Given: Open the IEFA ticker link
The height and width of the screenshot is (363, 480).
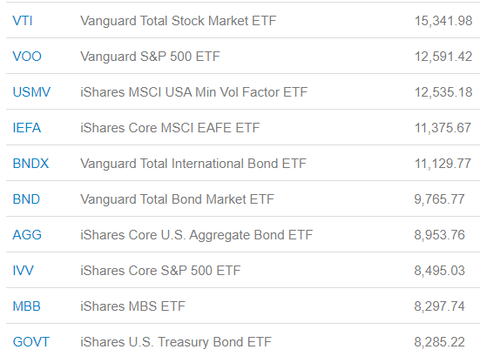Looking at the screenshot, I should (27, 128).
